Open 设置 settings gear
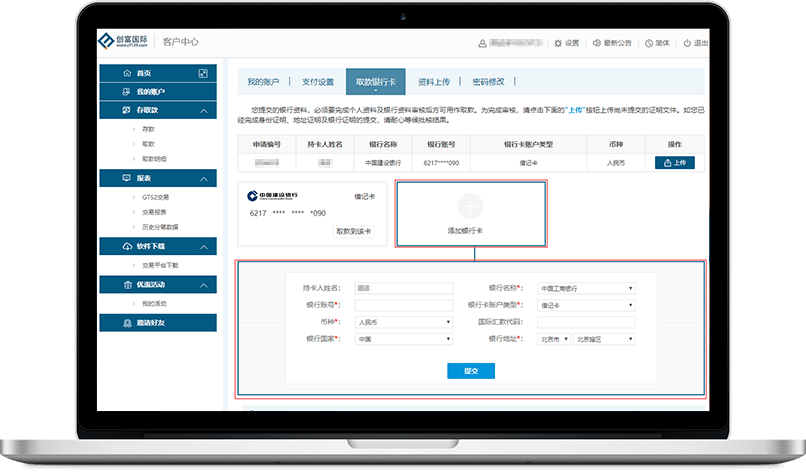This screenshot has height=472, width=806. 558,43
